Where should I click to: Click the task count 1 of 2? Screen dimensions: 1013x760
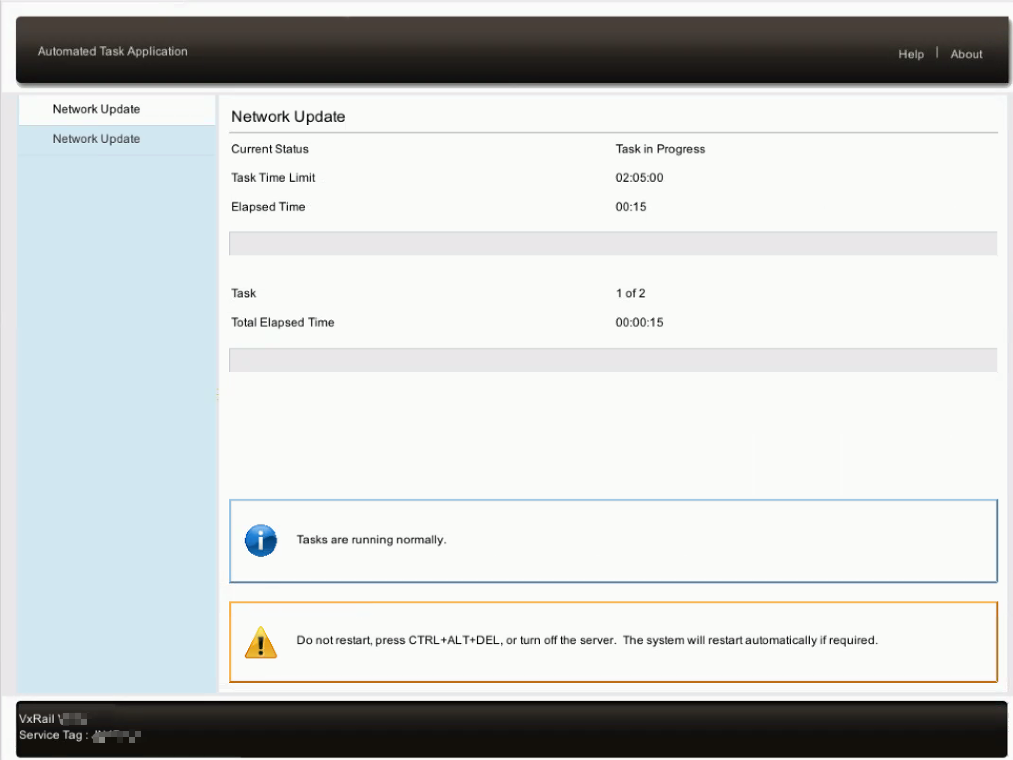coord(630,293)
